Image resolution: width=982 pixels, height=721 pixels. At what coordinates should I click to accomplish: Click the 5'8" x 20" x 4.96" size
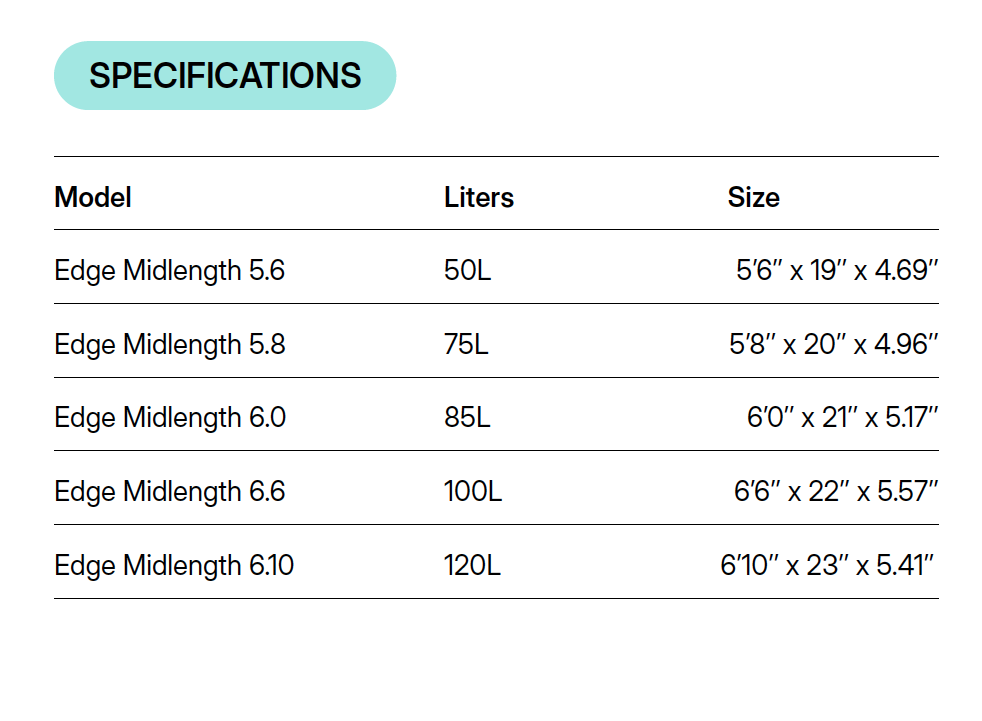click(x=833, y=344)
